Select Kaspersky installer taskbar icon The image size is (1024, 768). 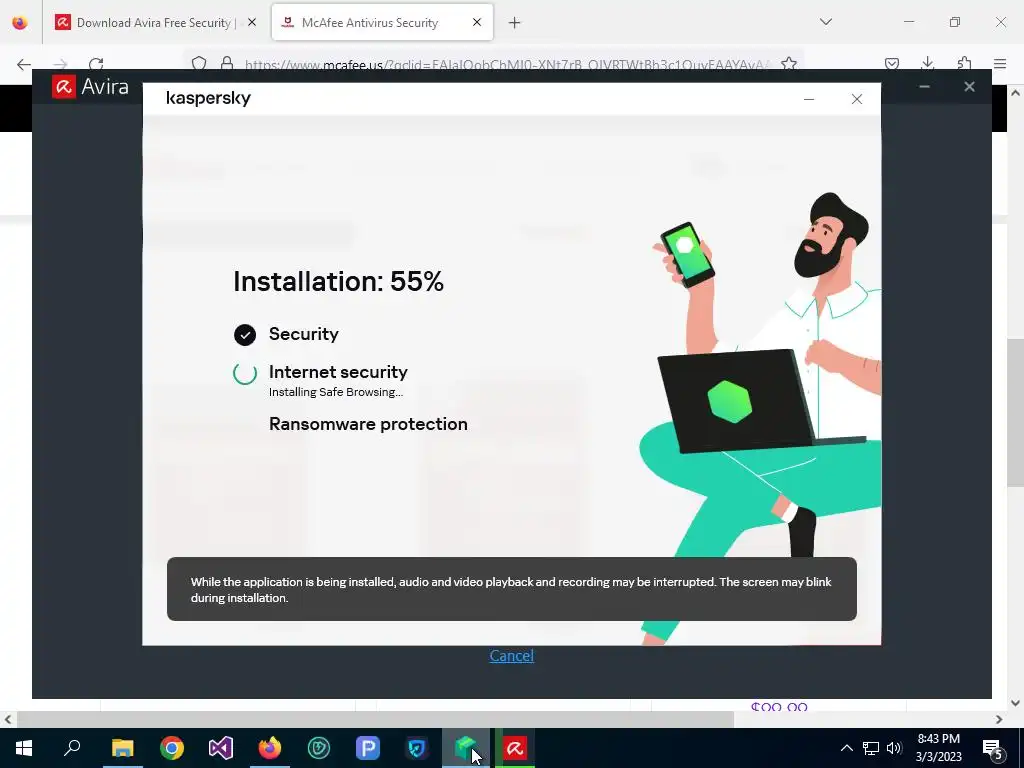click(466, 748)
